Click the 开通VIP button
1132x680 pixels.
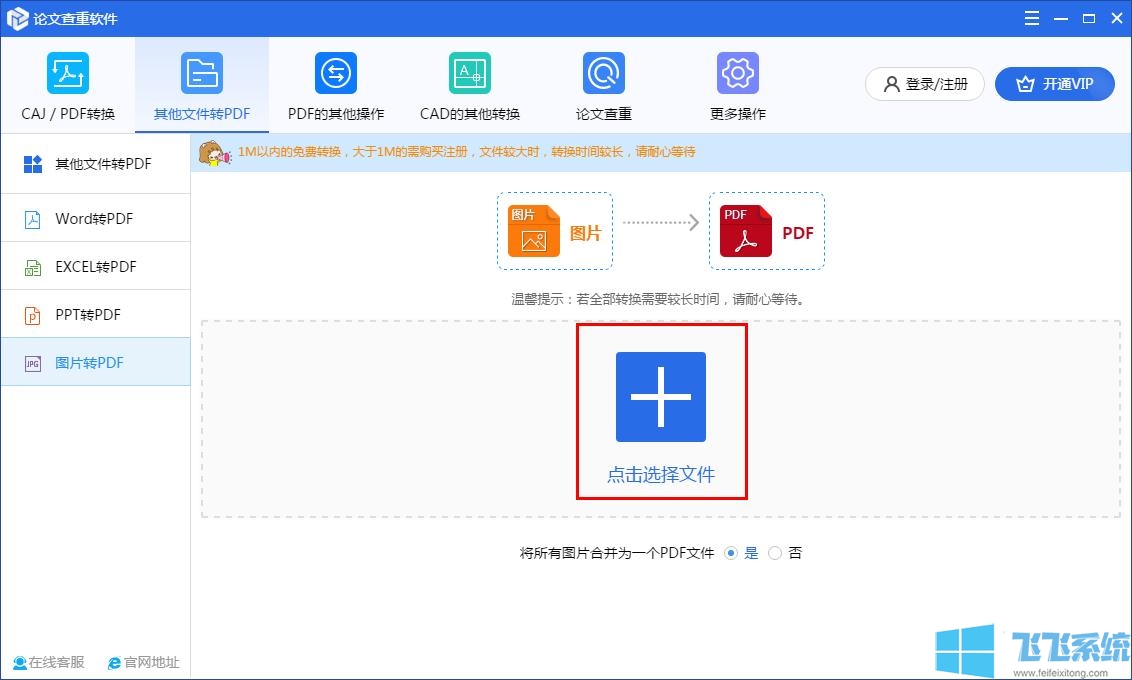point(1055,84)
